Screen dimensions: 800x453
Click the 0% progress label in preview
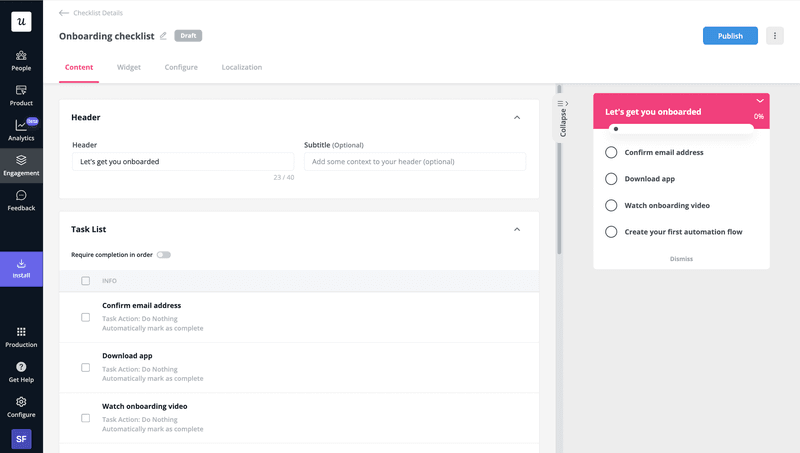pos(759,116)
